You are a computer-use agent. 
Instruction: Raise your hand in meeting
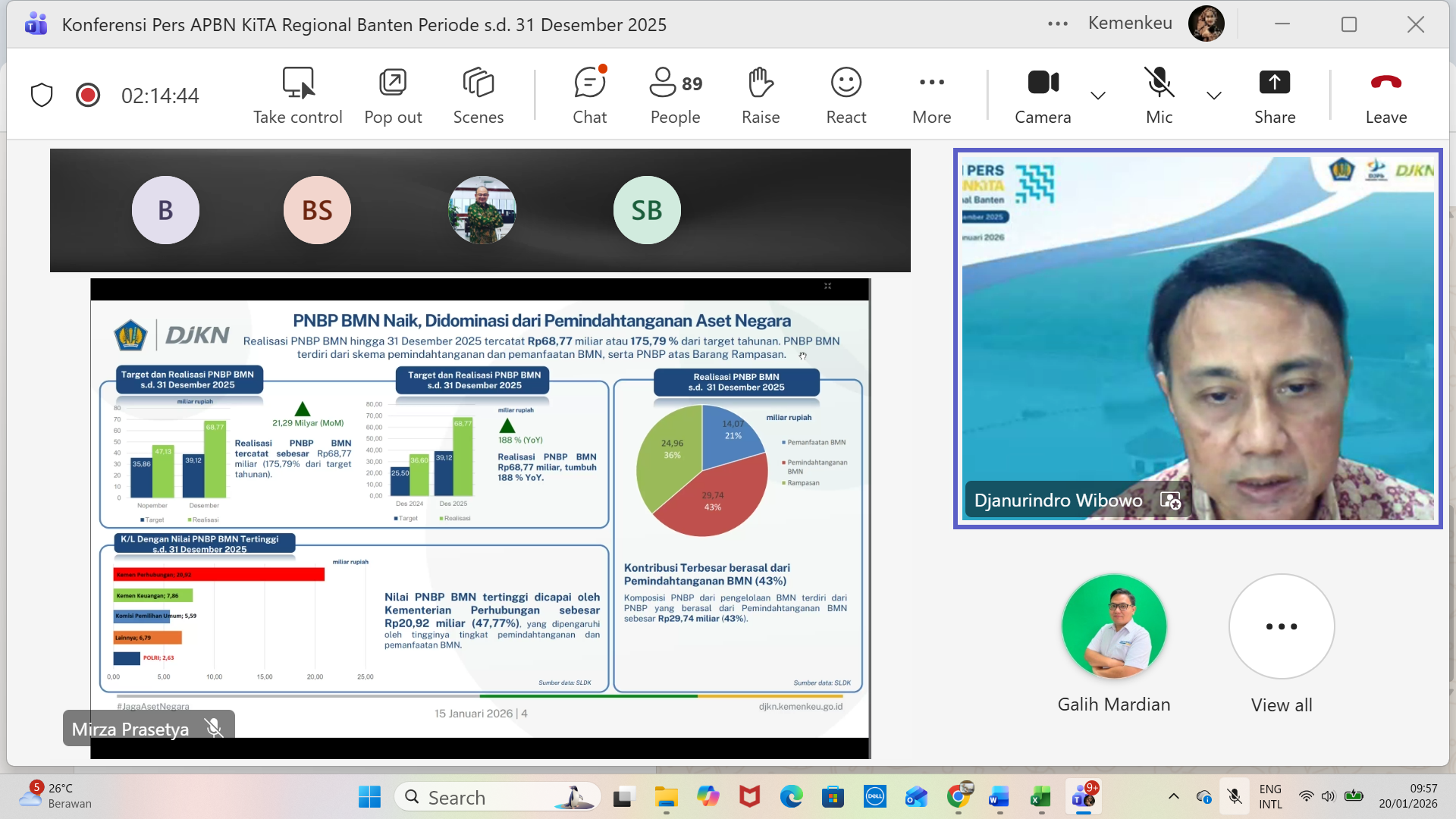(x=760, y=95)
